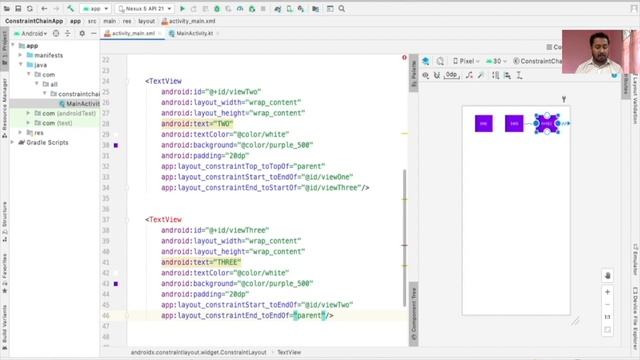The image size is (640, 360).
Task: Open the Android project view dropdown
Action: click(31, 33)
